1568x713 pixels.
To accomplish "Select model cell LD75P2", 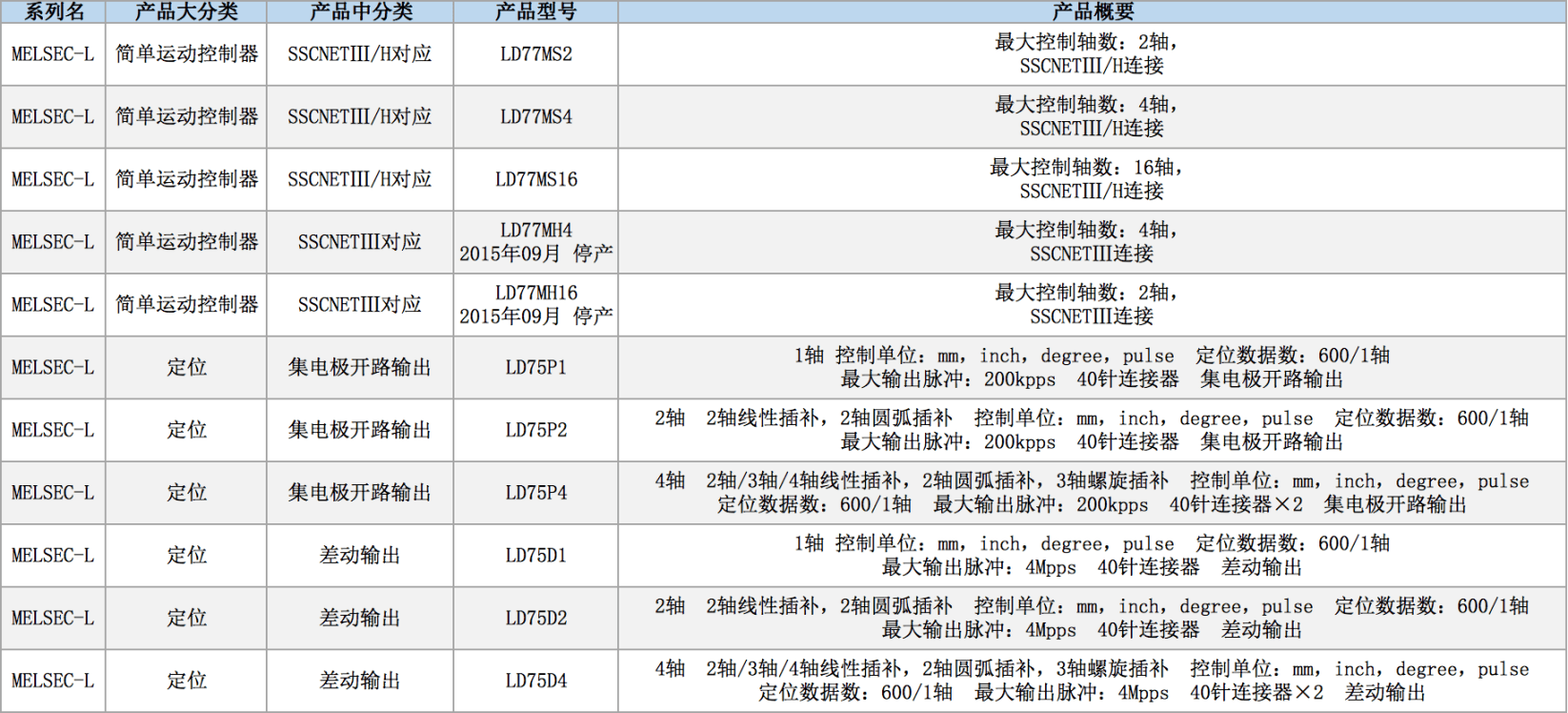I will [536, 430].
